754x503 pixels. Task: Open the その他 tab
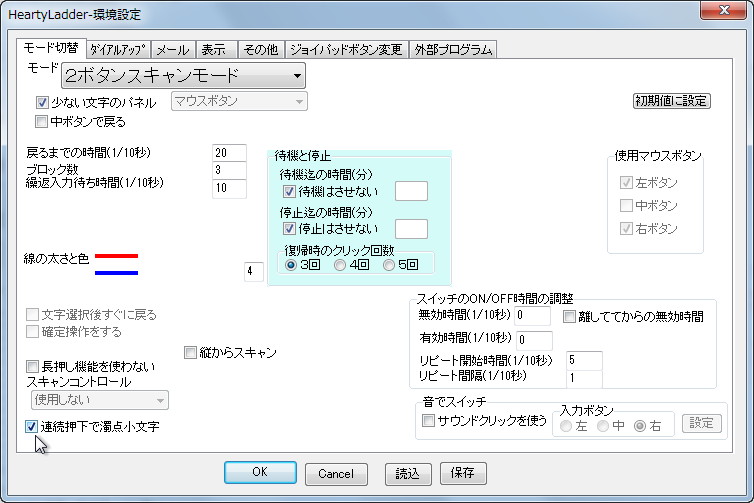point(261,50)
